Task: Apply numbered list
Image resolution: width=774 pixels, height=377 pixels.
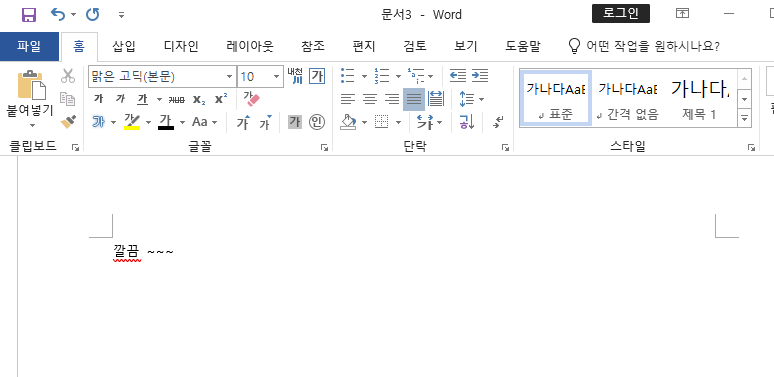Action: point(382,76)
